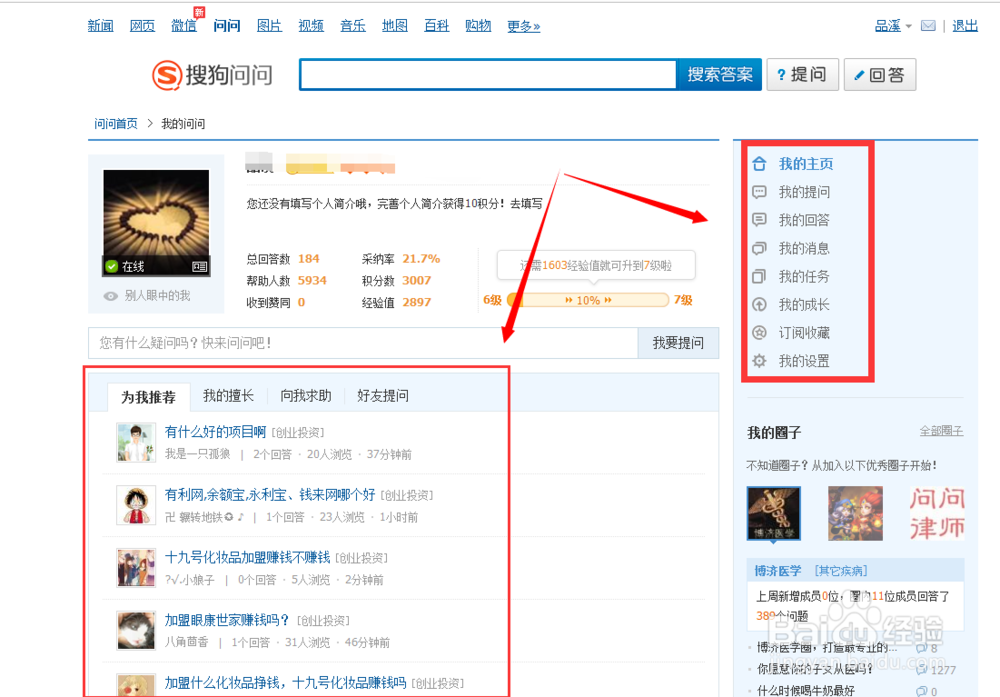Click the Sogou Wenwen logo

click(212, 75)
